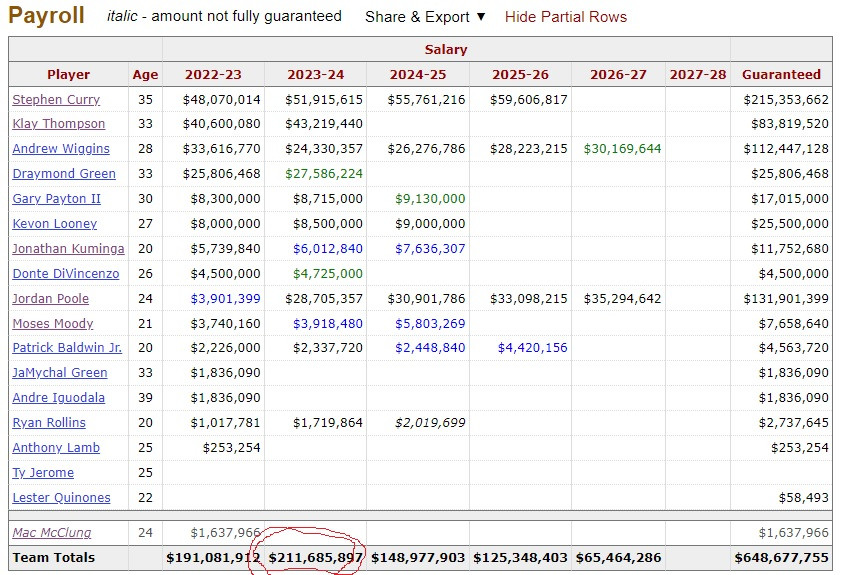Open Kevon Looney player page
This screenshot has width=843, height=575.
pyautogui.click(x=54, y=224)
